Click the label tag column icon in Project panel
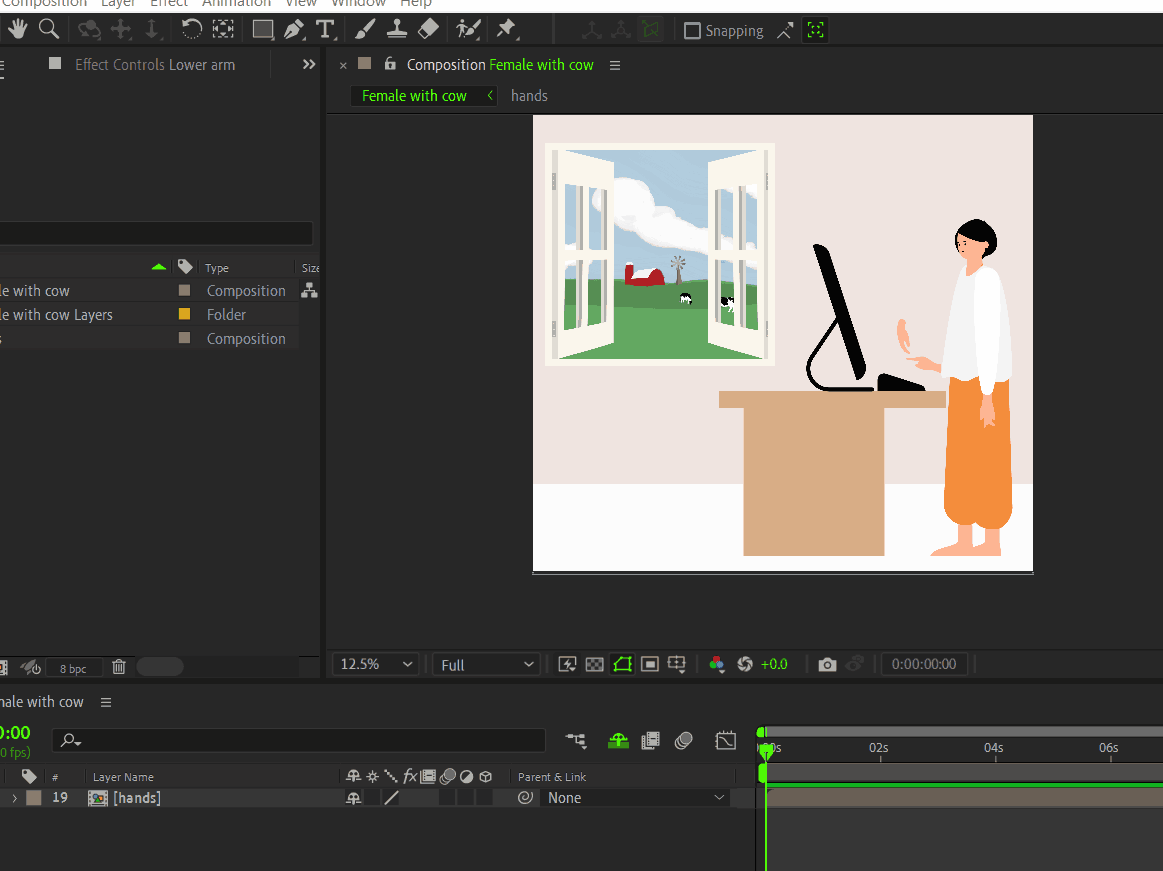 tap(185, 267)
